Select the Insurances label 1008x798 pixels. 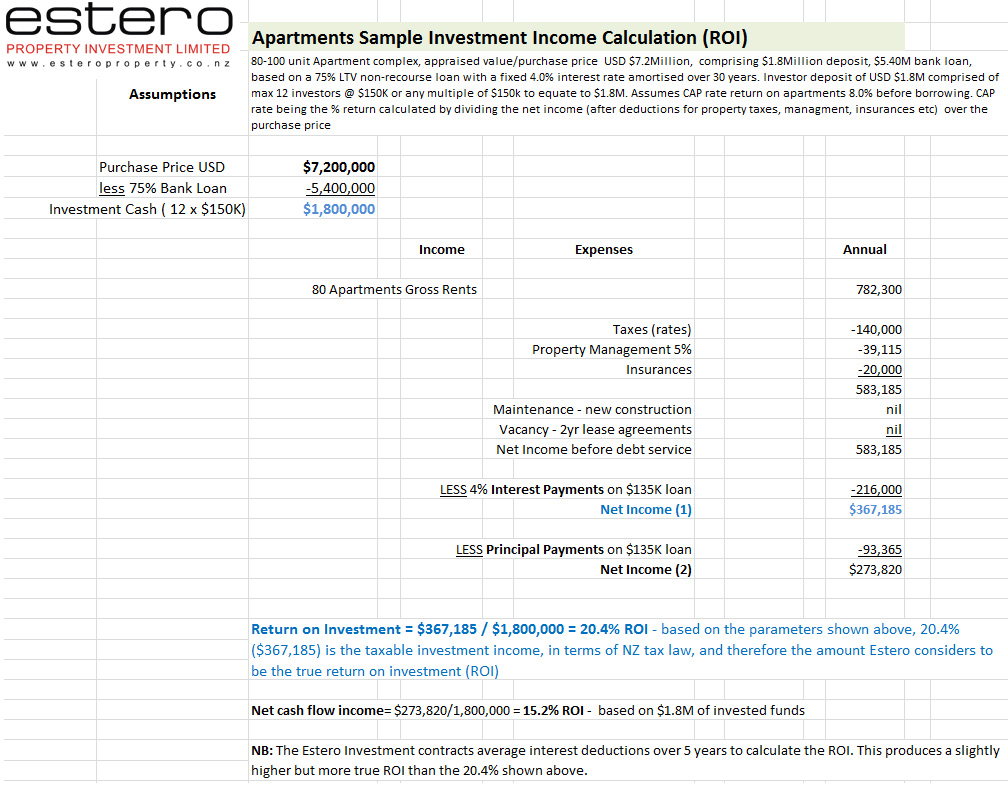tap(659, 369)
